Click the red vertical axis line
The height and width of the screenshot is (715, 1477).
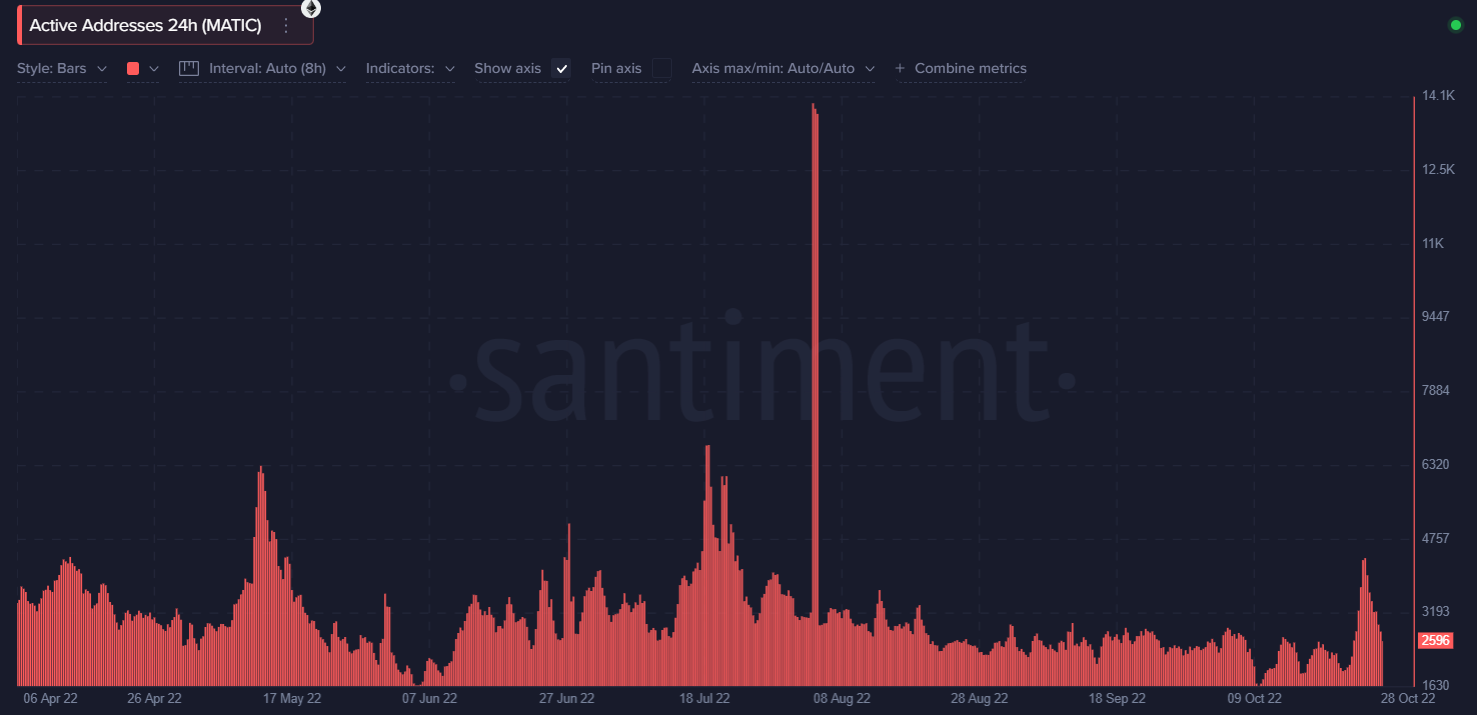(1413, 390)
